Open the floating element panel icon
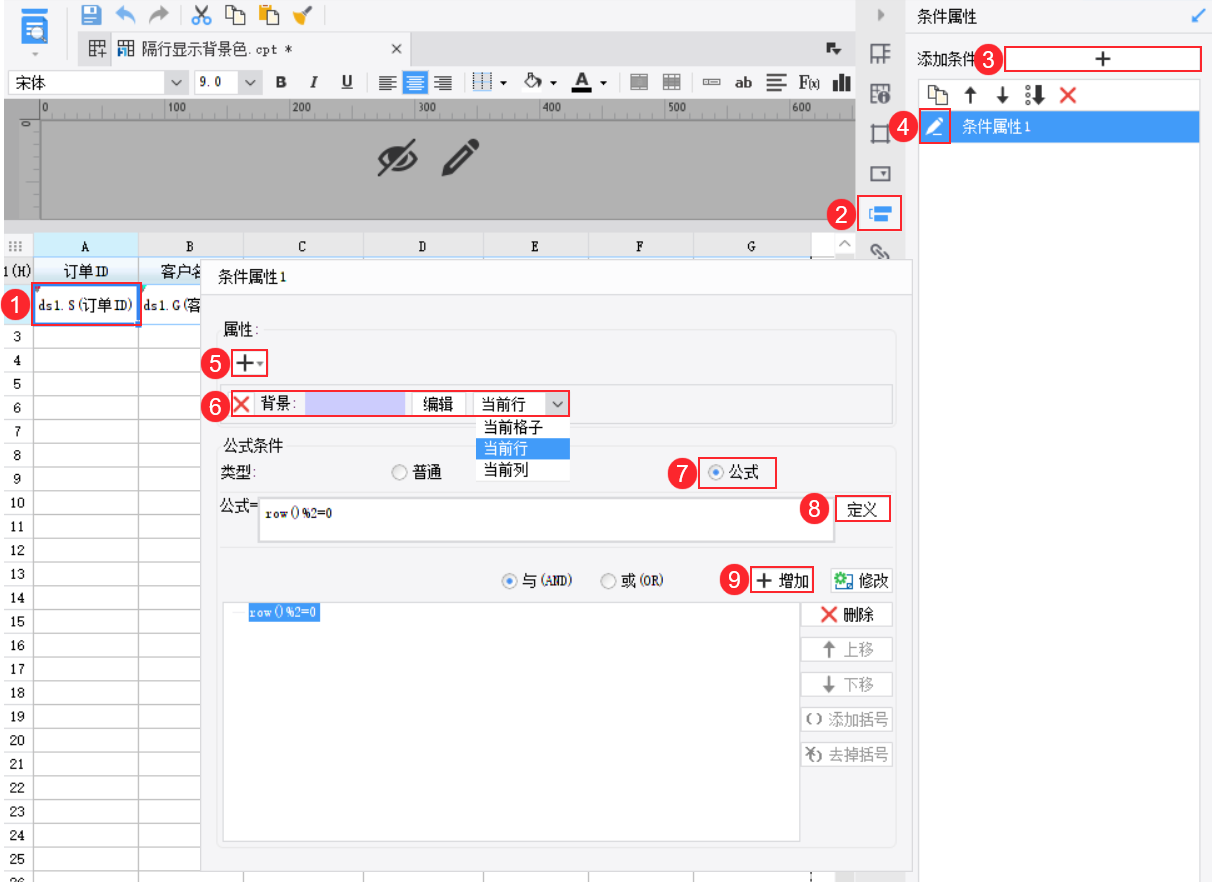 coord(880,133)
